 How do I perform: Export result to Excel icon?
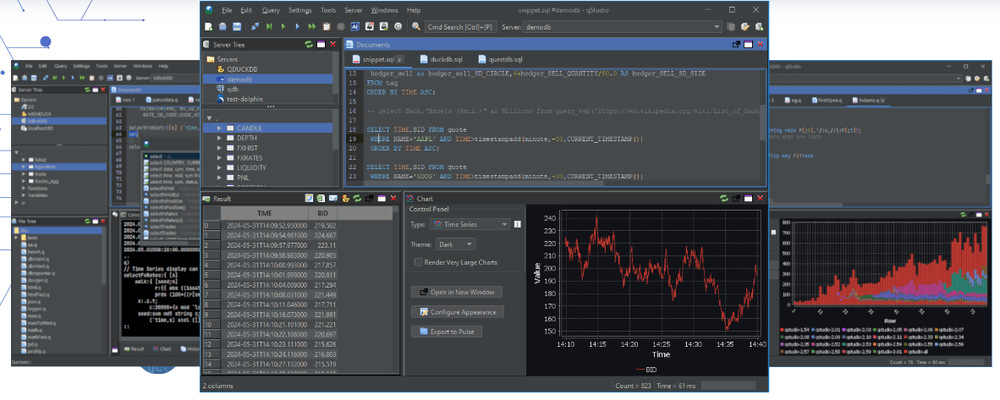[x=321, y=198]
